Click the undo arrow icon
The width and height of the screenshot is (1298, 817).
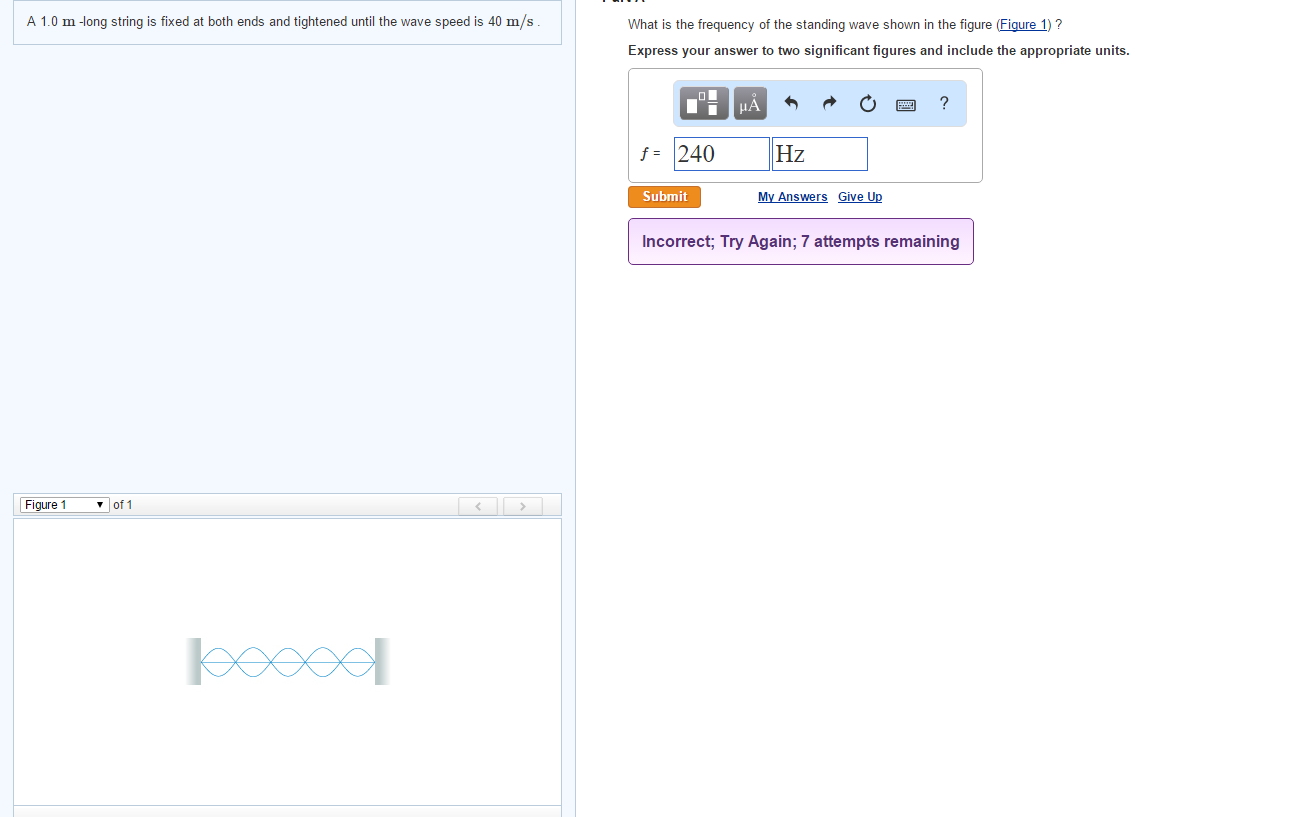pyautogui.click(x=791, y=103)
